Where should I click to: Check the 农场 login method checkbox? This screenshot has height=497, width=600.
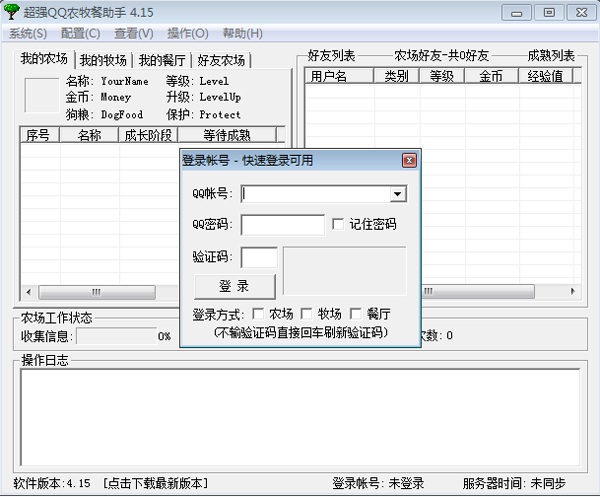click(x=258, y=314)
